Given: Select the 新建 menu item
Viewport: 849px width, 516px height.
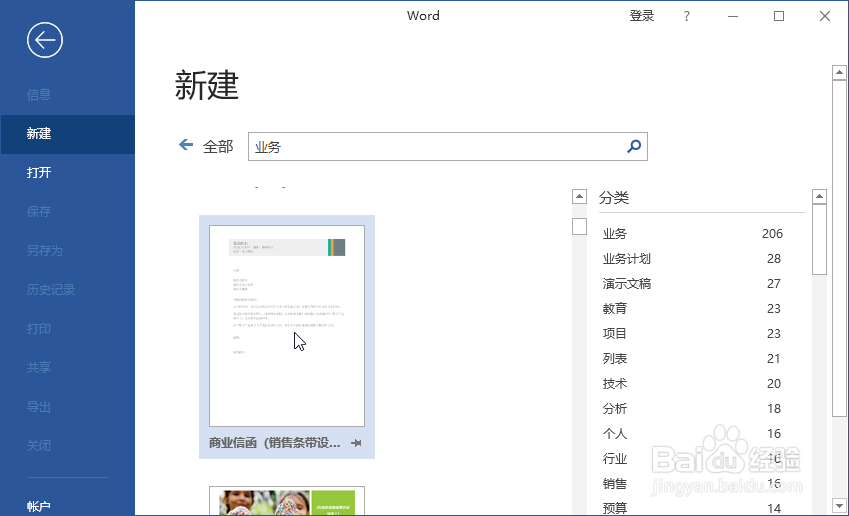Looking at the screenshot, I should coord(68,134).
